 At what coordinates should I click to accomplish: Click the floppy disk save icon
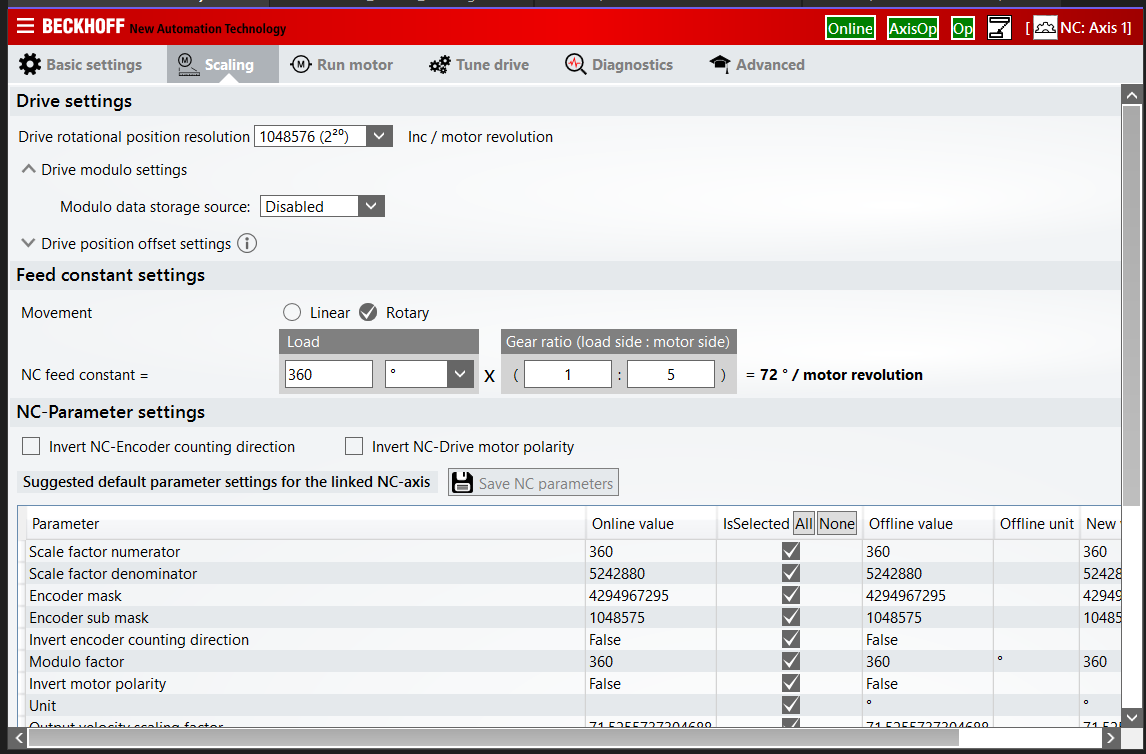click(462, 482)
